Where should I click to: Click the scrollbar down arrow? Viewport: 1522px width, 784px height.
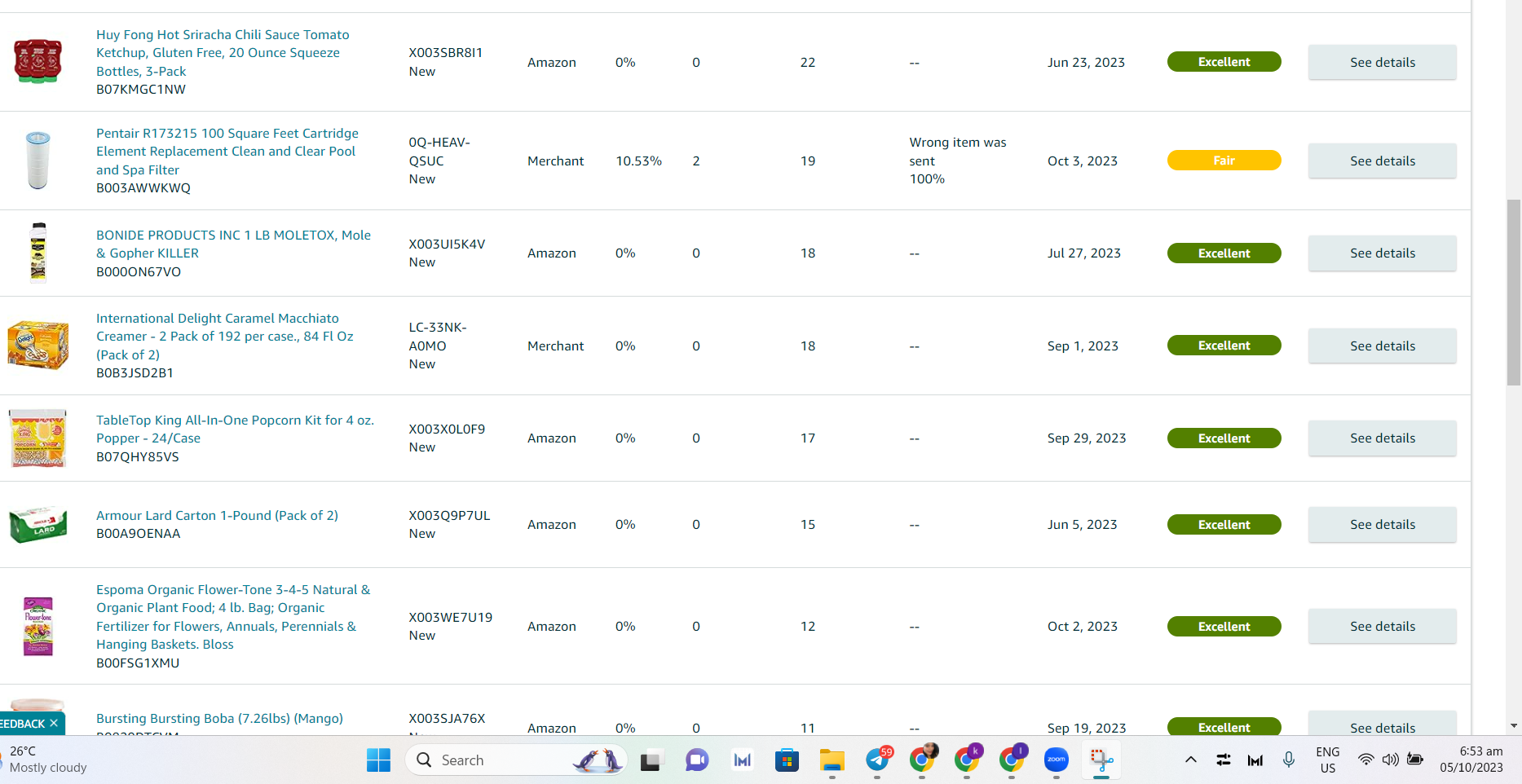point(1513,725)
